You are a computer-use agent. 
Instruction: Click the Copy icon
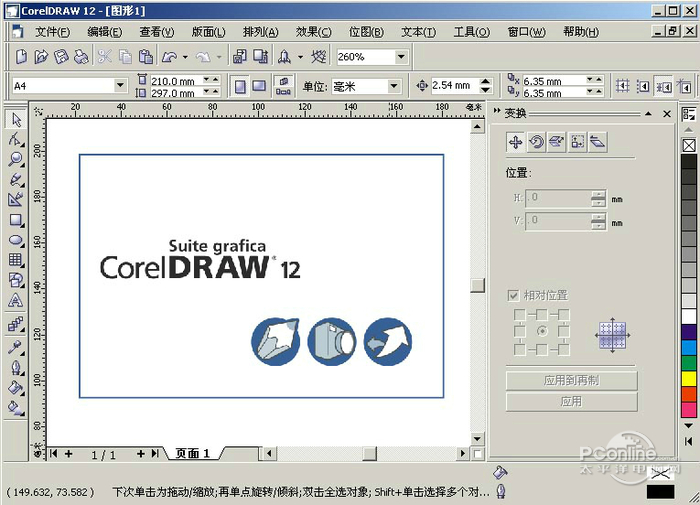tap(125, 57)
